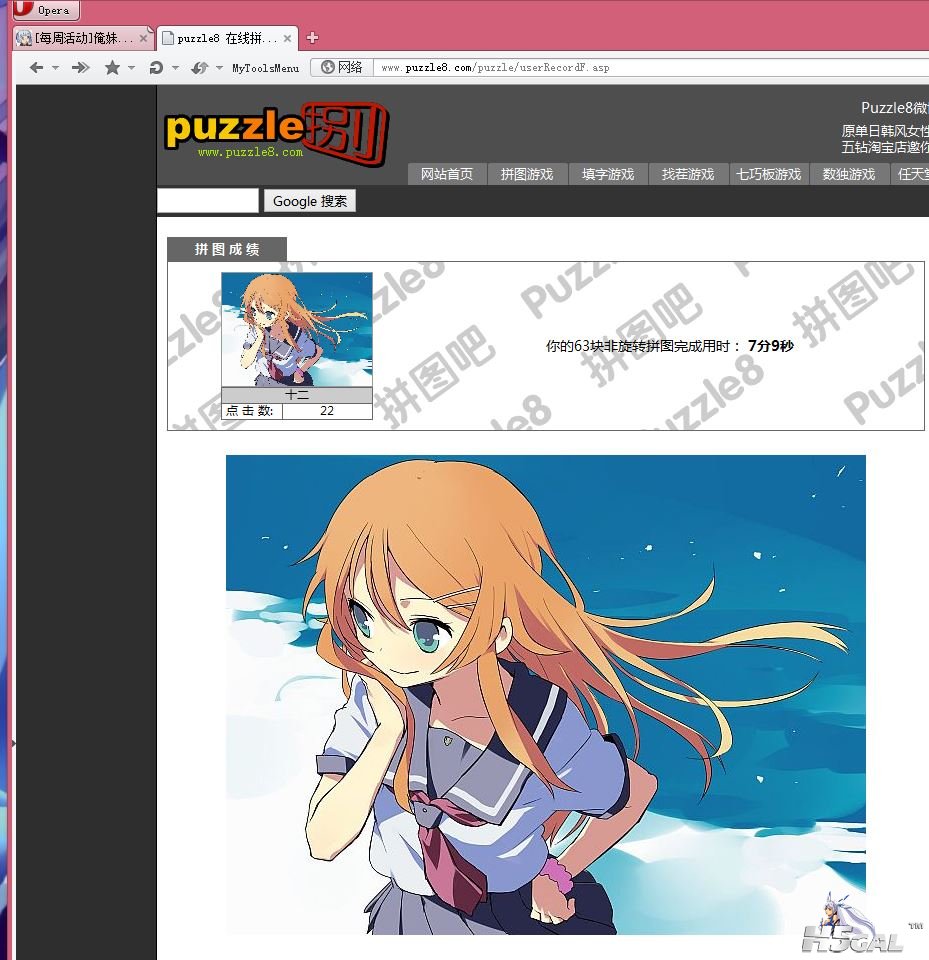This screenshot has width=929, height=960.
Task: Expand the back history dropdown arrow
Action: [x=55, y=67]
